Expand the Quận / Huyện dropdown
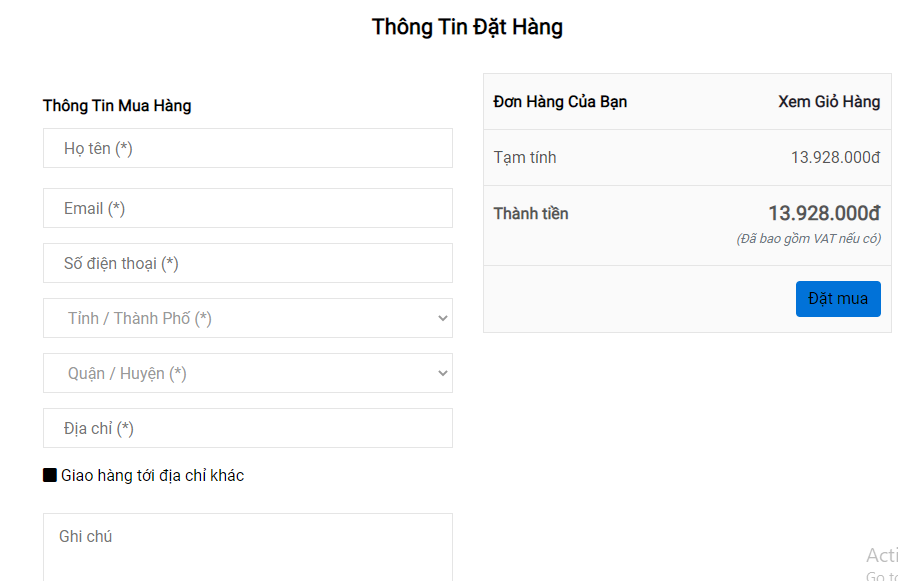The width and height of the screenshot is (898, 581). 247,373
